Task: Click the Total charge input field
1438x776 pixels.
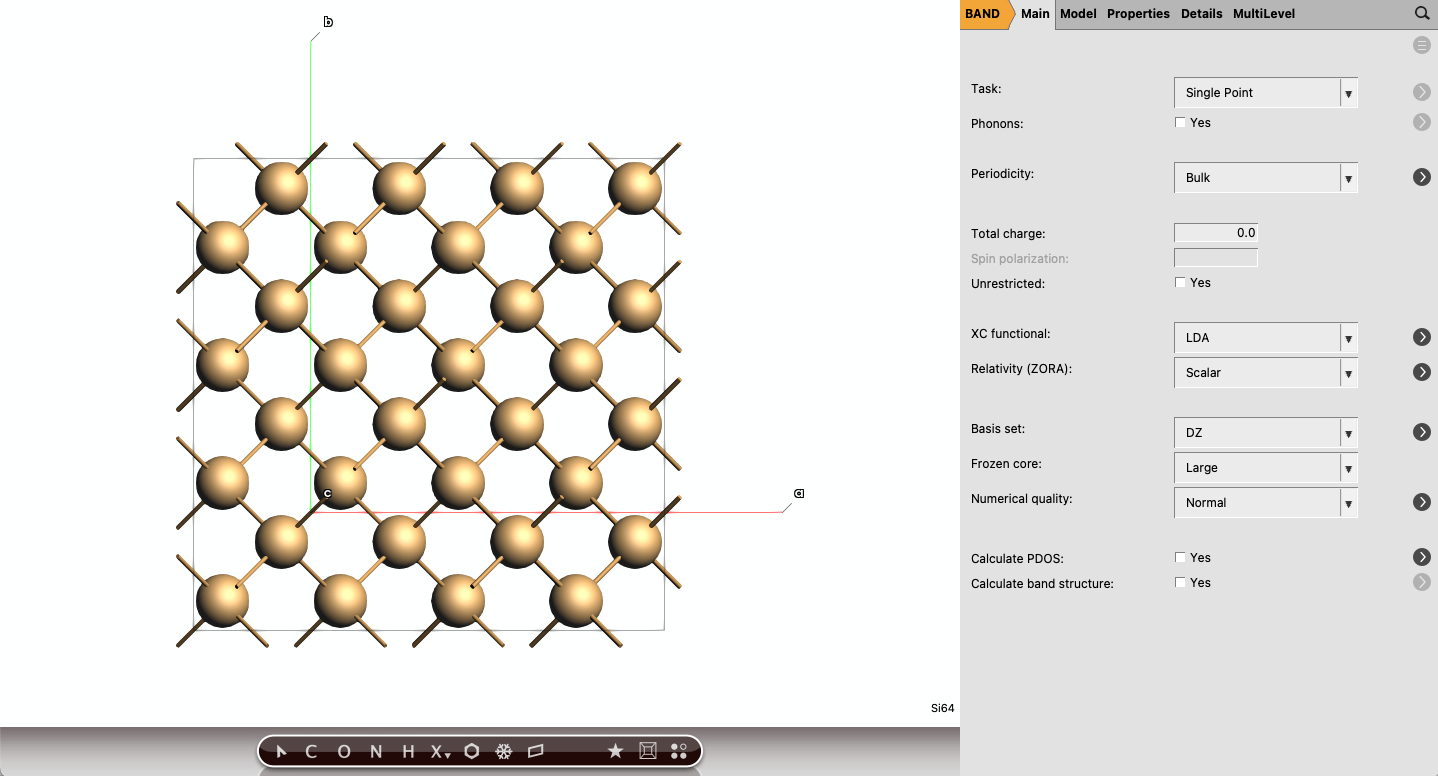Action: pyautogui.click(x=1215, y=232)
